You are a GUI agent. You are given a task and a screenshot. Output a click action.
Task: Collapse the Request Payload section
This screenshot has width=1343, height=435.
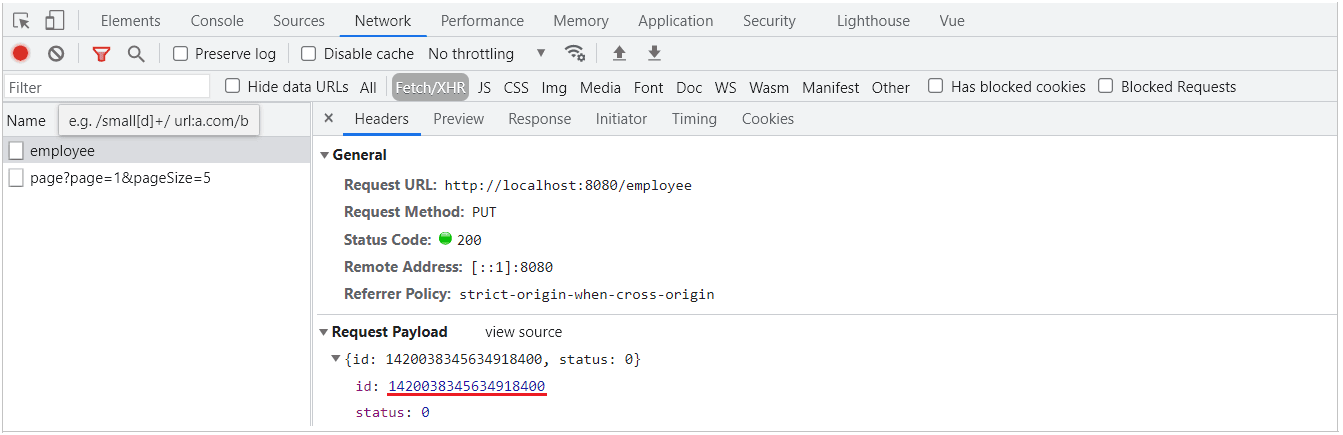(x=324, y=332)
